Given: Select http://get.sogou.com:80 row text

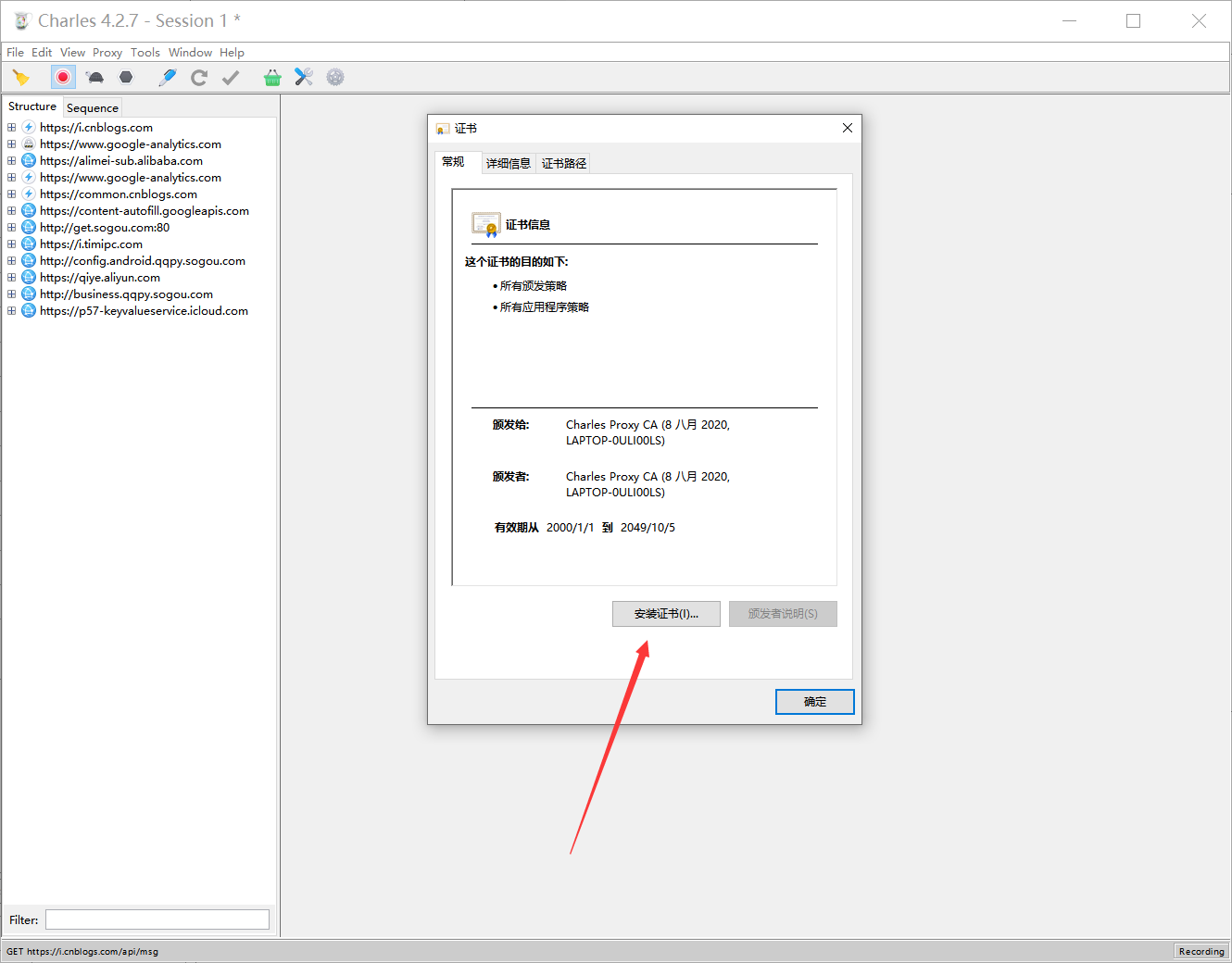Looking at the screenshot, I should [105, 228].
